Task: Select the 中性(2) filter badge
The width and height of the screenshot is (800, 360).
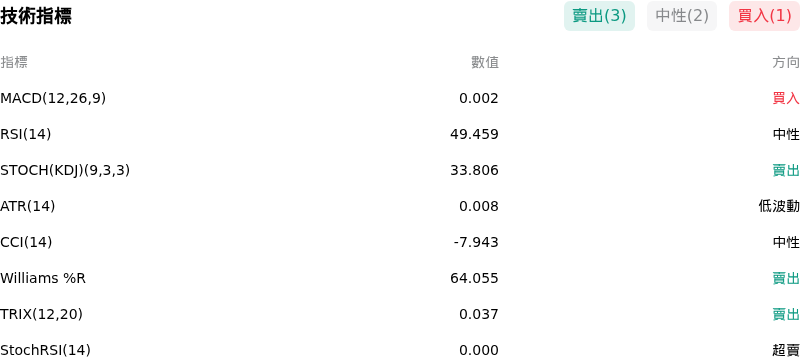Action: click(x=682, y=16)
